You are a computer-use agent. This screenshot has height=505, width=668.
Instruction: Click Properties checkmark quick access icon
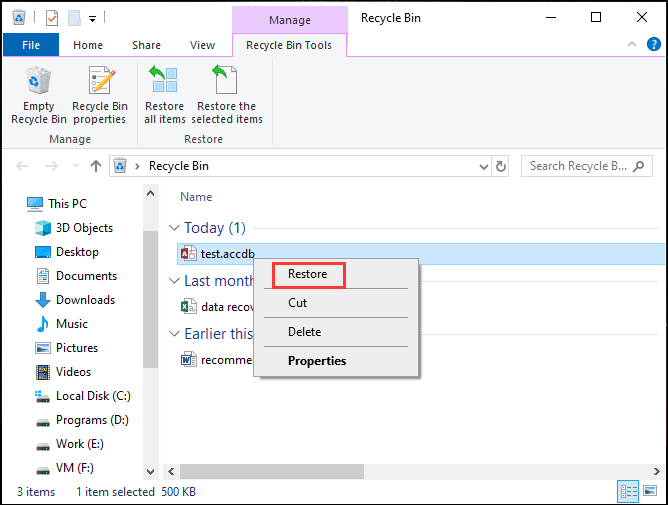click(x=52, y=18)
